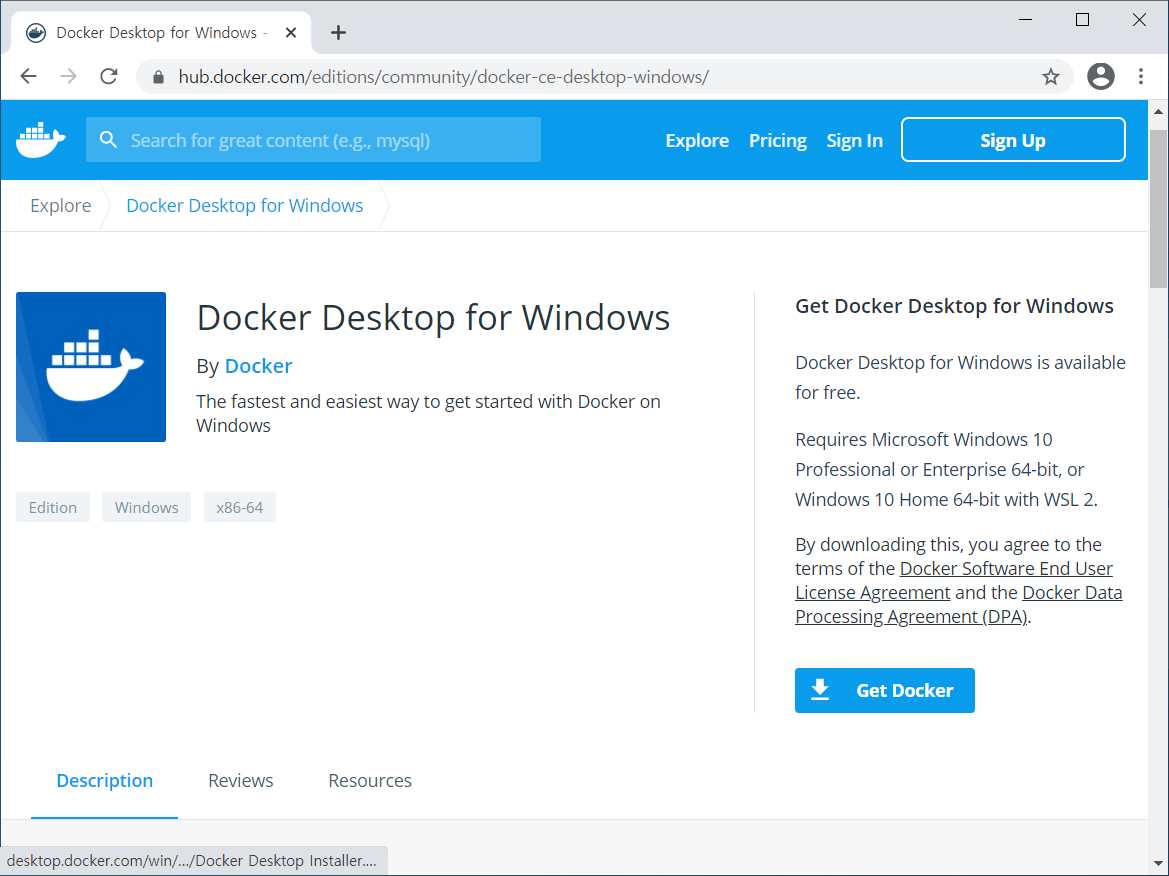Open a new tab with the plus button
The image size is (1169, 876).
coord(338,33)
